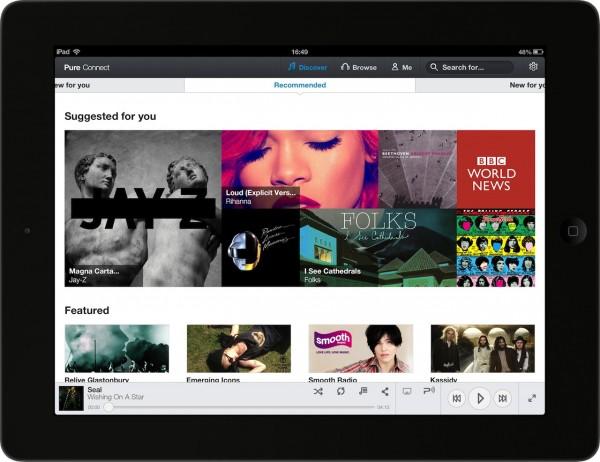600x462 pixels.
Task: Toggle shuffle playback icon
Action: point(318,391)
